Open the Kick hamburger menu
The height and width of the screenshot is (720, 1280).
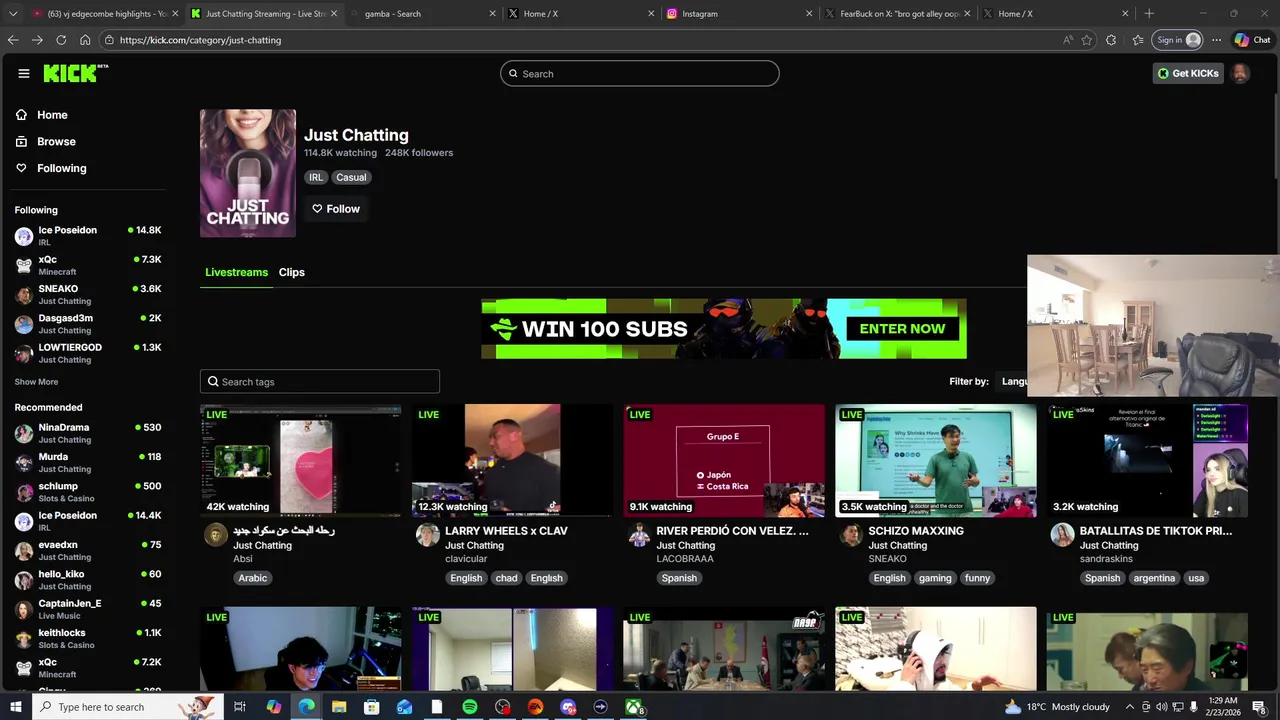pyautogui.click(x=23, y=73)
